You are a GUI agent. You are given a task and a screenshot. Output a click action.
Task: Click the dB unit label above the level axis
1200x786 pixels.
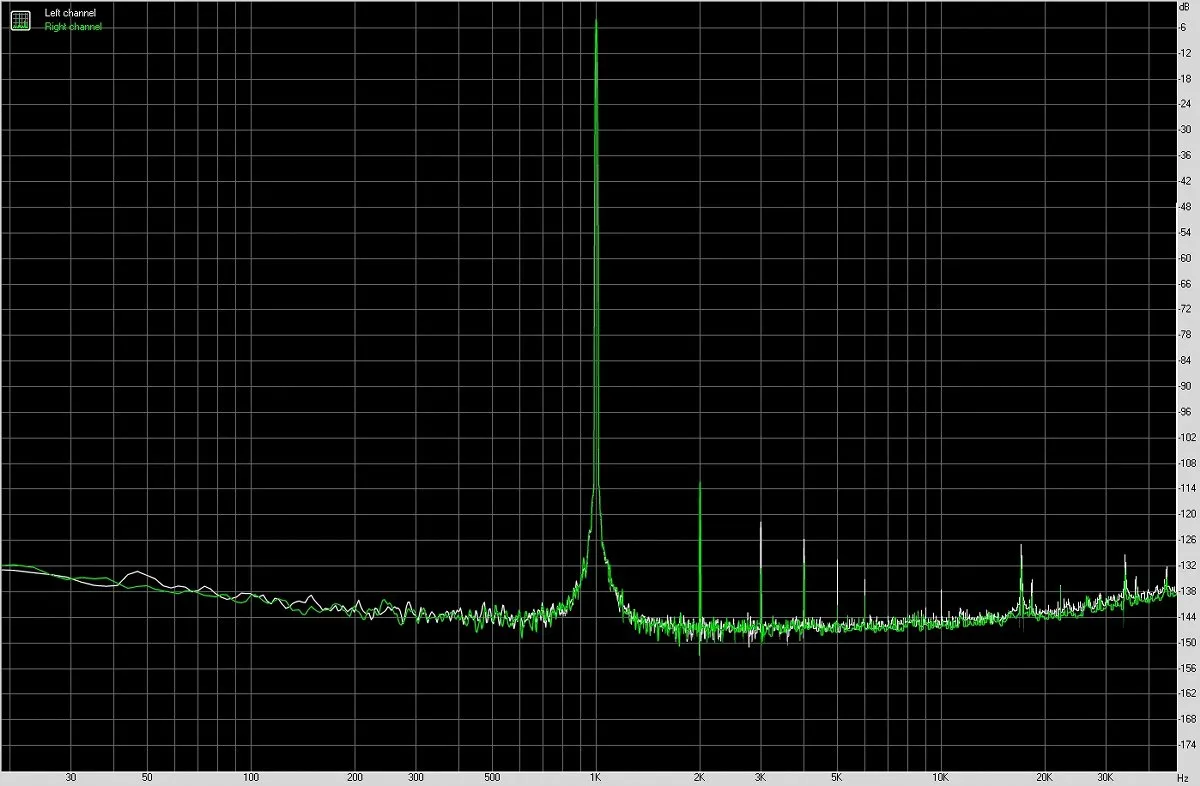1185,7
